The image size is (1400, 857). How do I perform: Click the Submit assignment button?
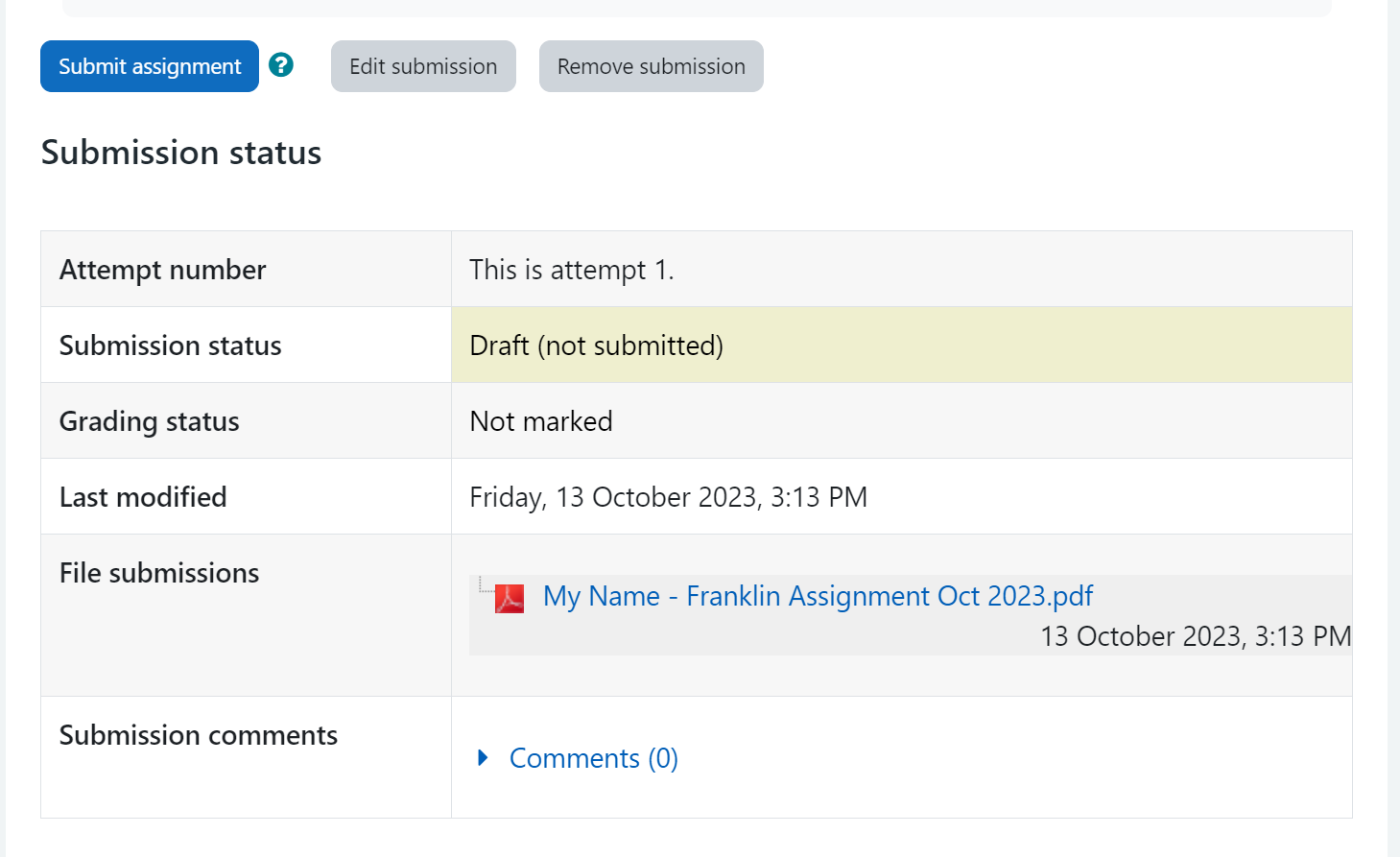(150, 66)
